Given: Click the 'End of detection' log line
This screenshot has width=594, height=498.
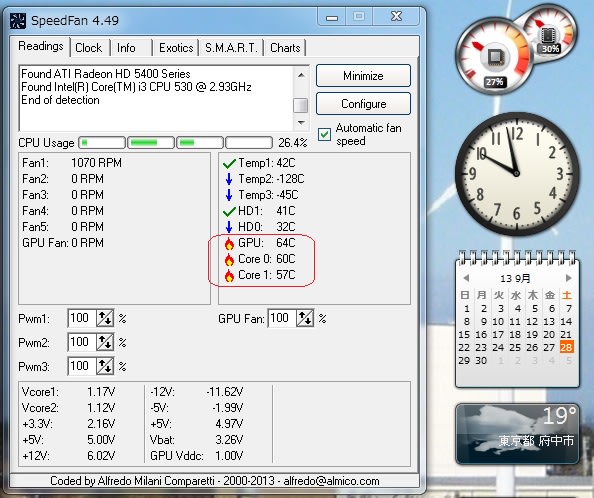Looking at the screenshot, I should 60,100.
